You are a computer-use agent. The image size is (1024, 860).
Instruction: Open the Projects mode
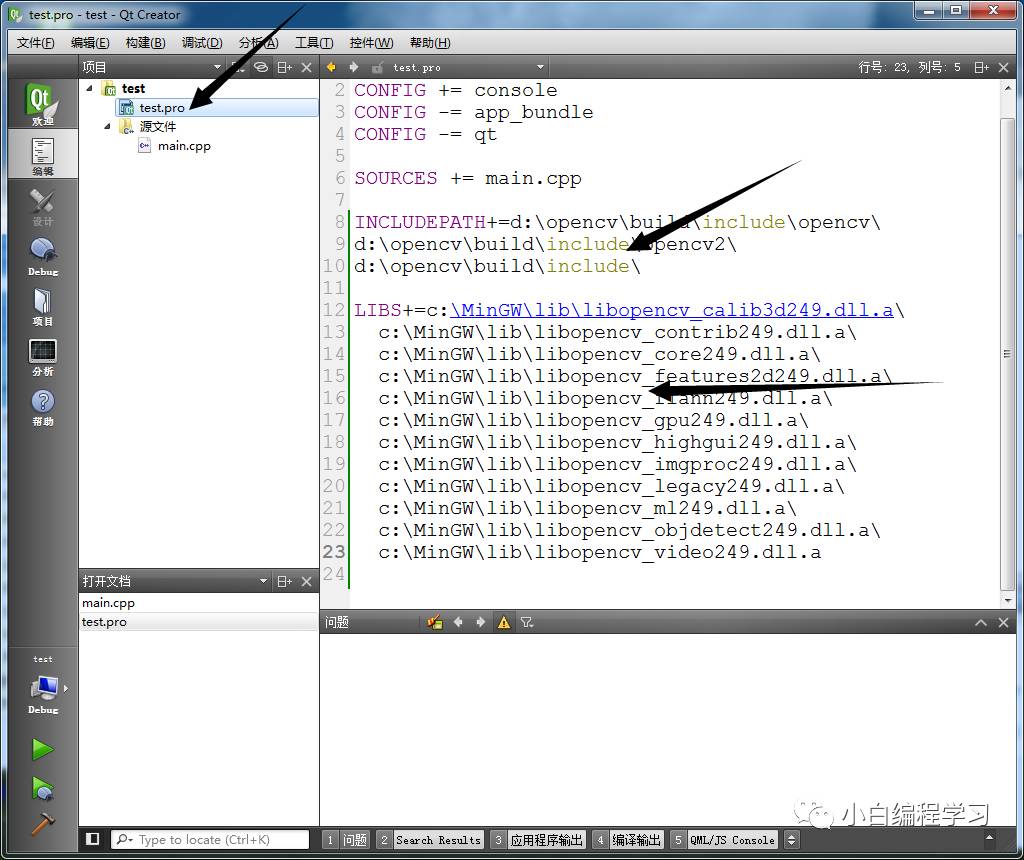[42, 306]
